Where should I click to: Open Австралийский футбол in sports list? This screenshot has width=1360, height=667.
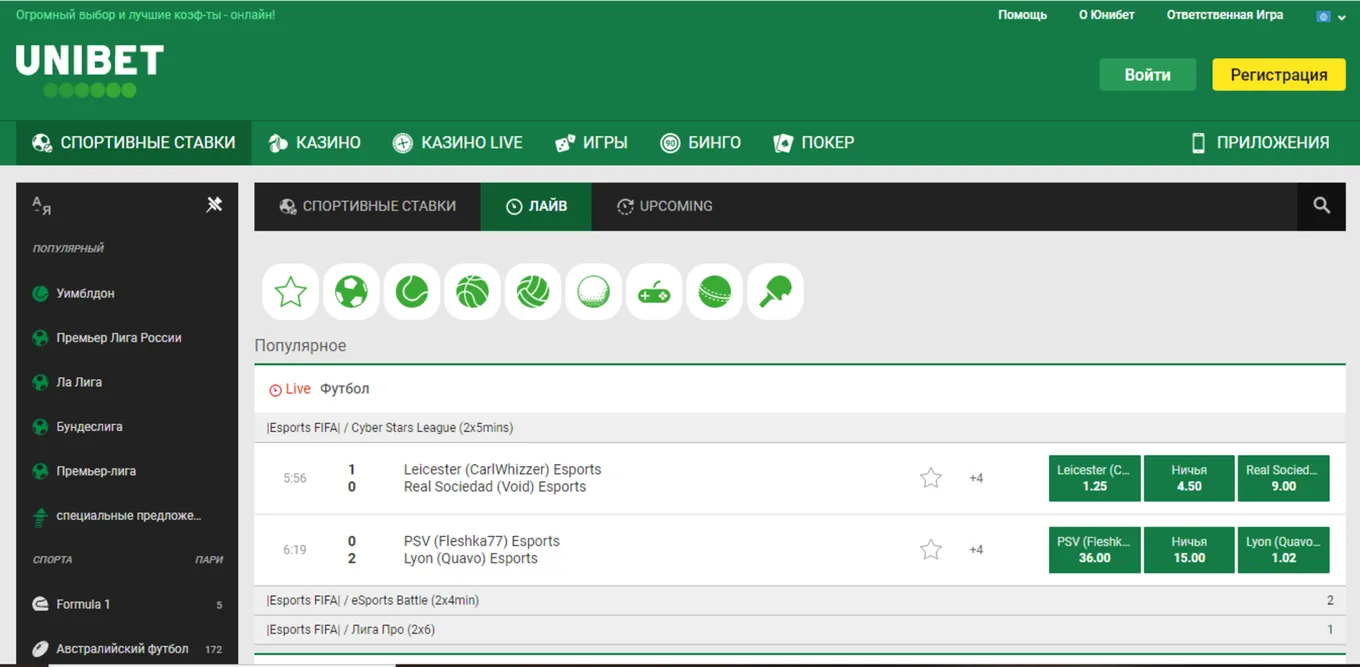click(x=127, y=649)
